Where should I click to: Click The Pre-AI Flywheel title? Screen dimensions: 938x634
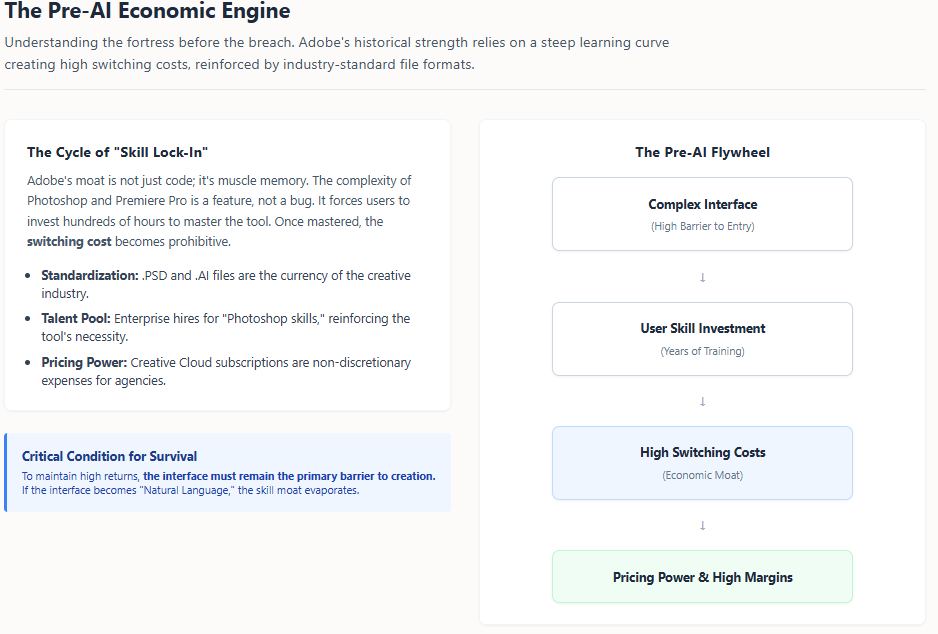[702, 152]
